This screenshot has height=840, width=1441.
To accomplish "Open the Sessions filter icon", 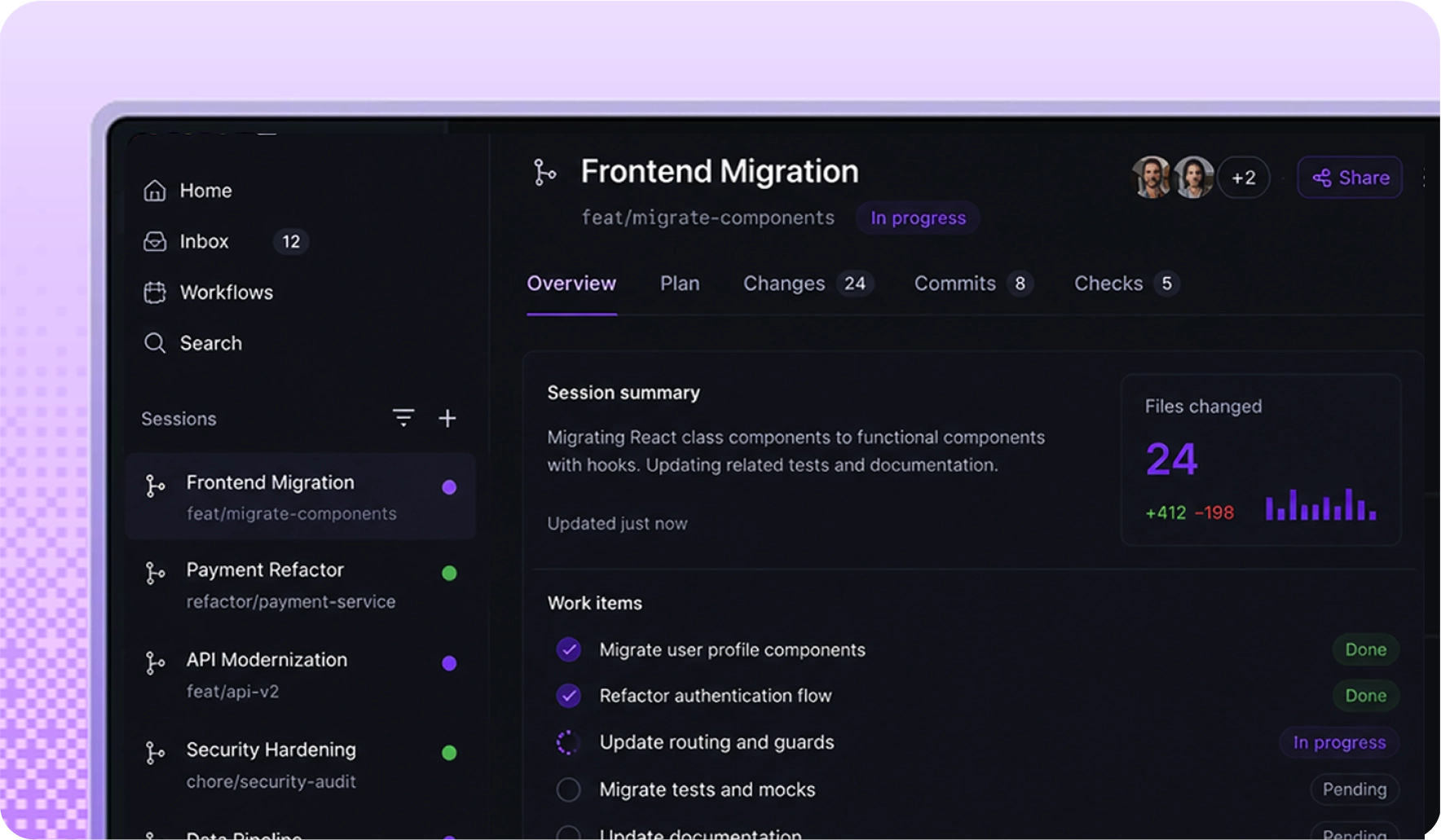I will [403, 418].
